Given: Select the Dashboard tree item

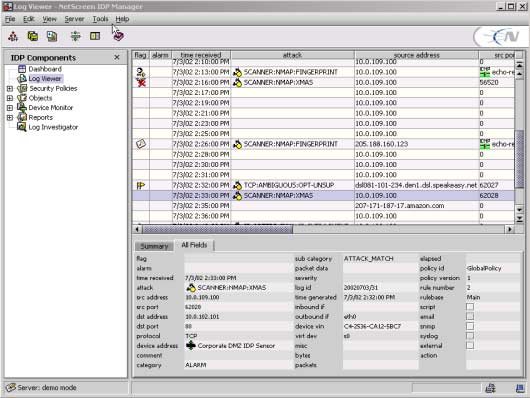Looking at the screenshot, I should [x=45, y=69].
